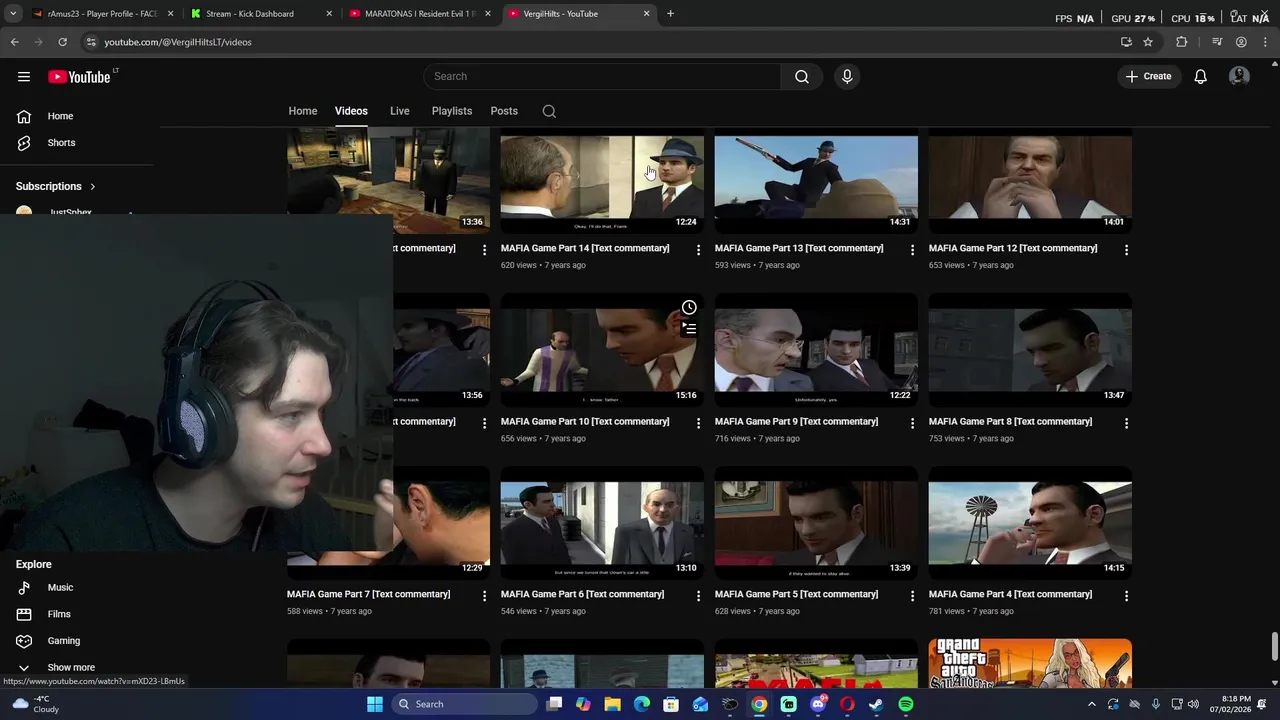Add Part 10 video to queue

[689, 328]
